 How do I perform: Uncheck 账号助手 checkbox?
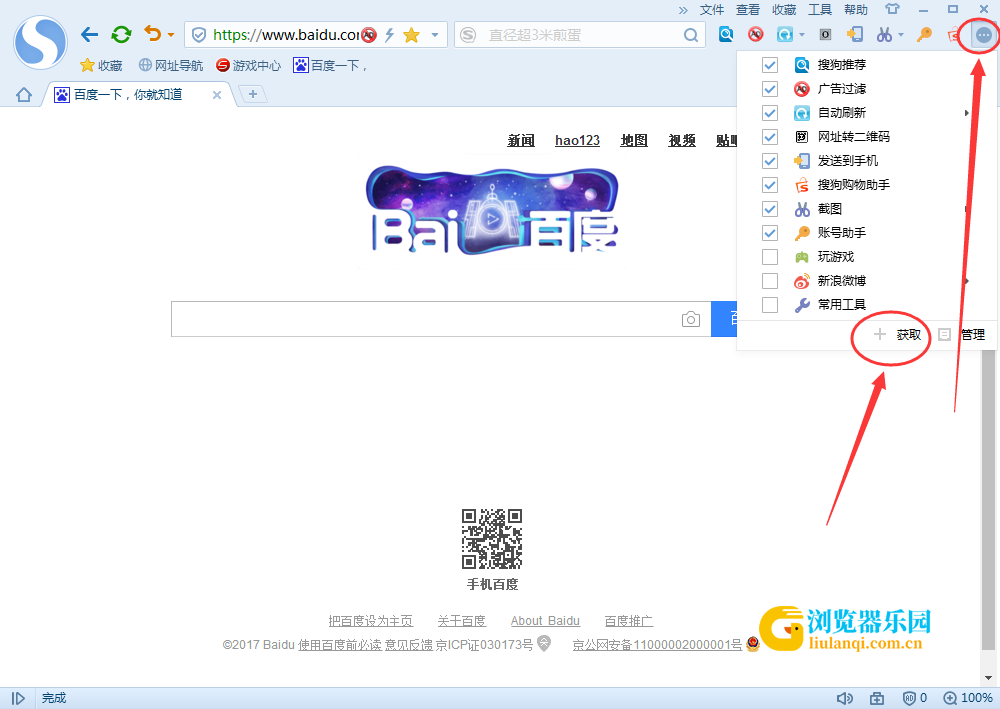coord(770,233)
